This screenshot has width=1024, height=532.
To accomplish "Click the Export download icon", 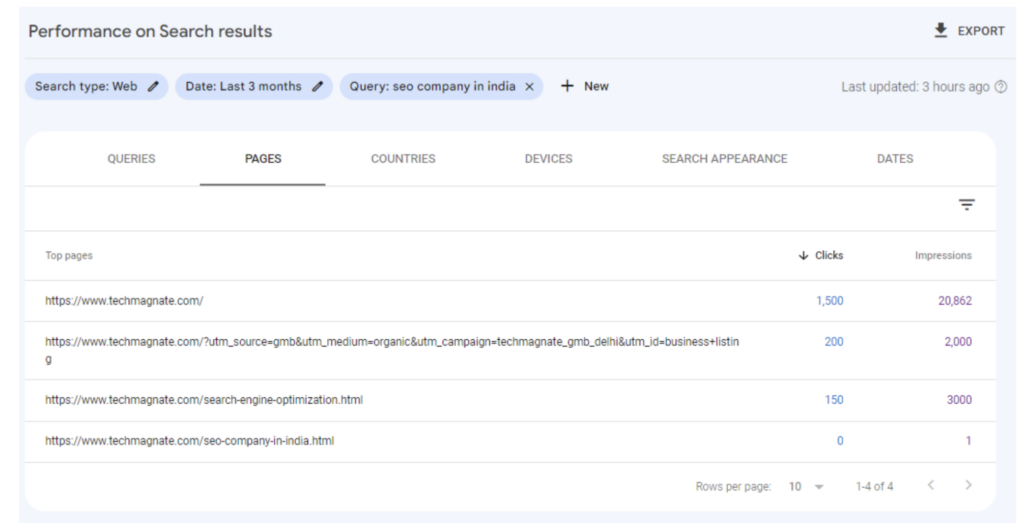I will pyautogui.click(x=940, y=31).
